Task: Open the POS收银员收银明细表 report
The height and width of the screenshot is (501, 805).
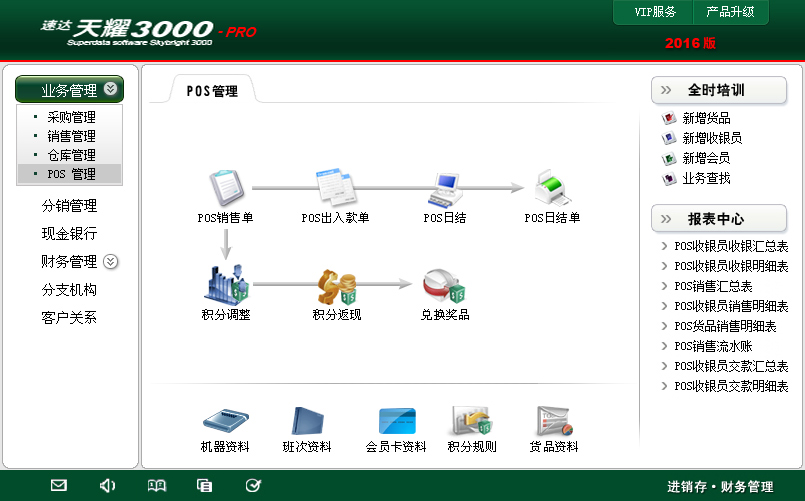Action: click(731, 266)
